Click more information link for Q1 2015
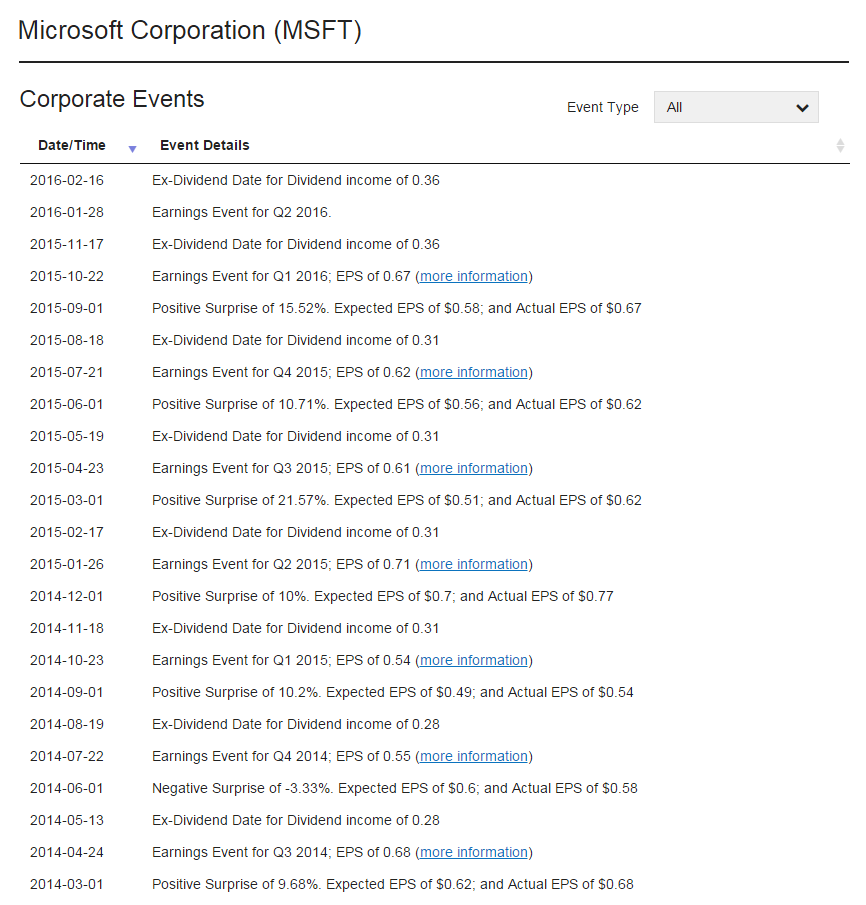The image size is (866, 905). (474, 661)
